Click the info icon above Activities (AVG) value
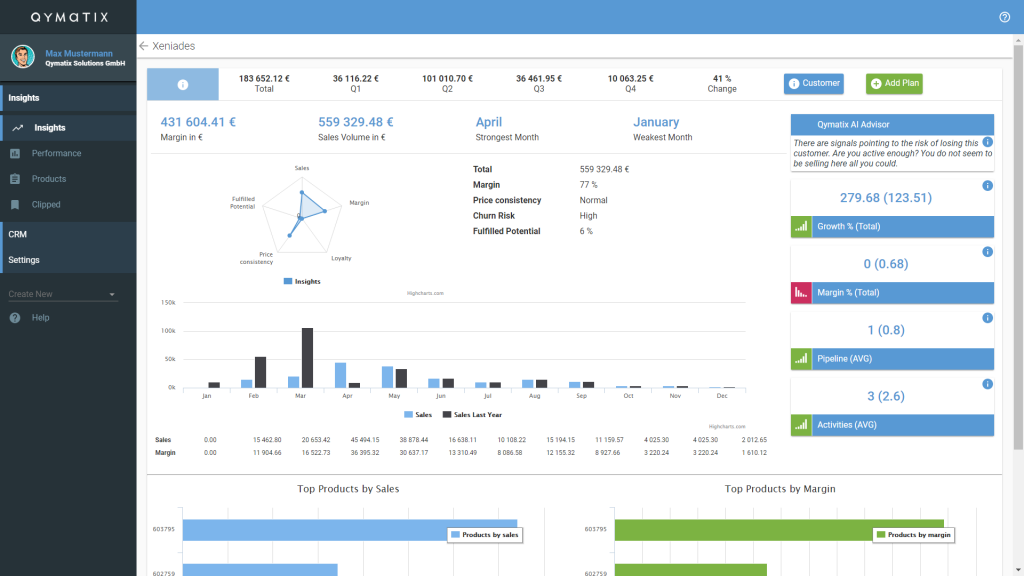The image size is (1024, 576). coord(987,384)
